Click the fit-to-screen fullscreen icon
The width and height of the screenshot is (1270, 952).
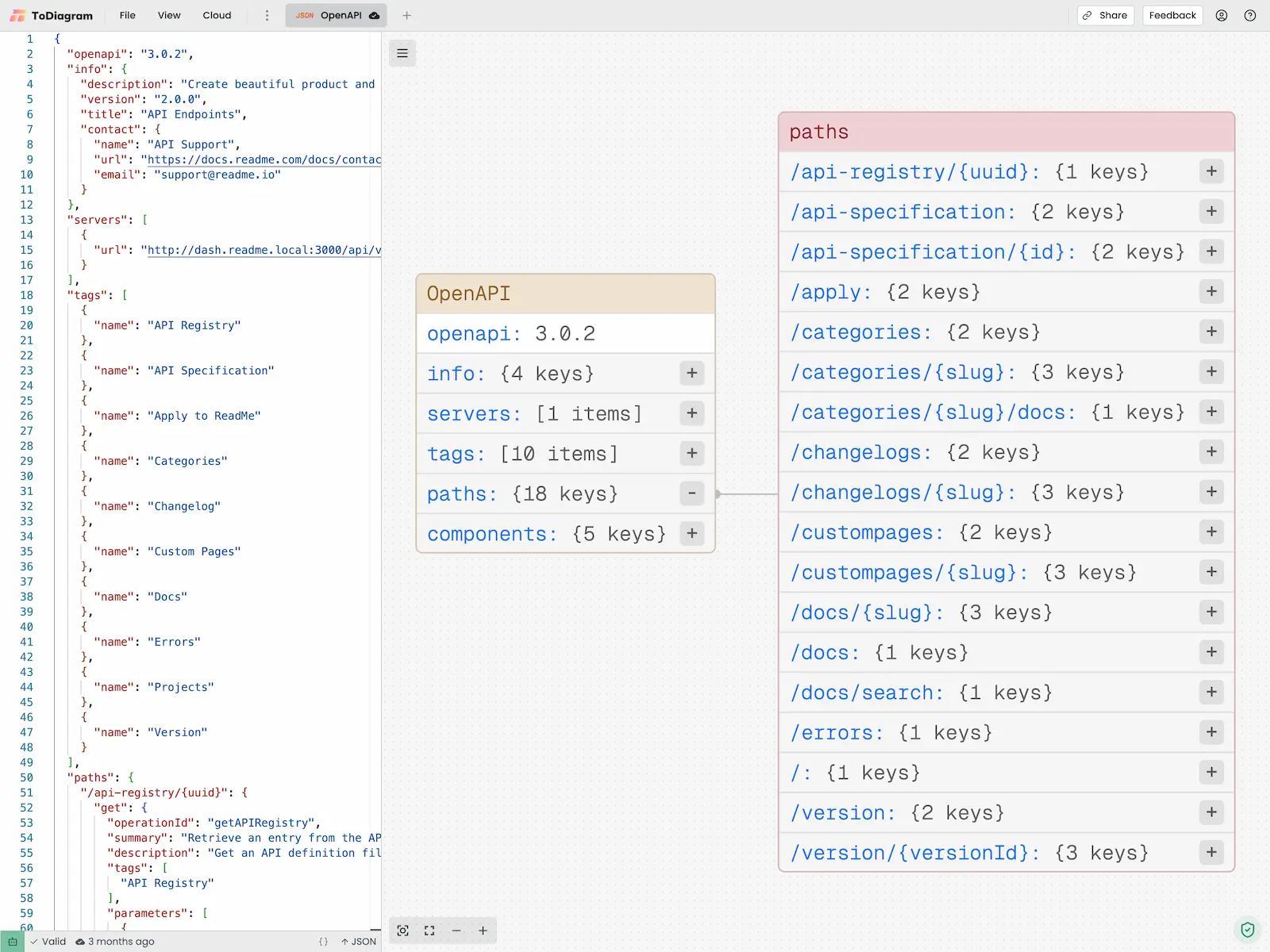pos(429,931)
